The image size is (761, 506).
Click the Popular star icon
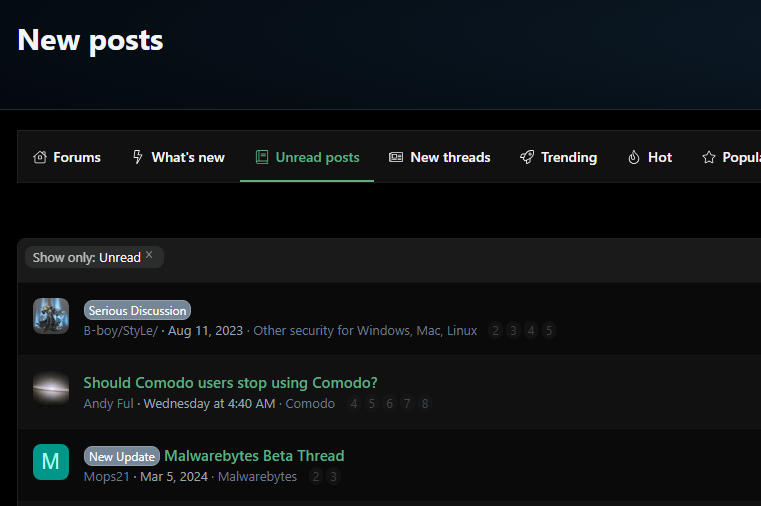coord(709,157)
